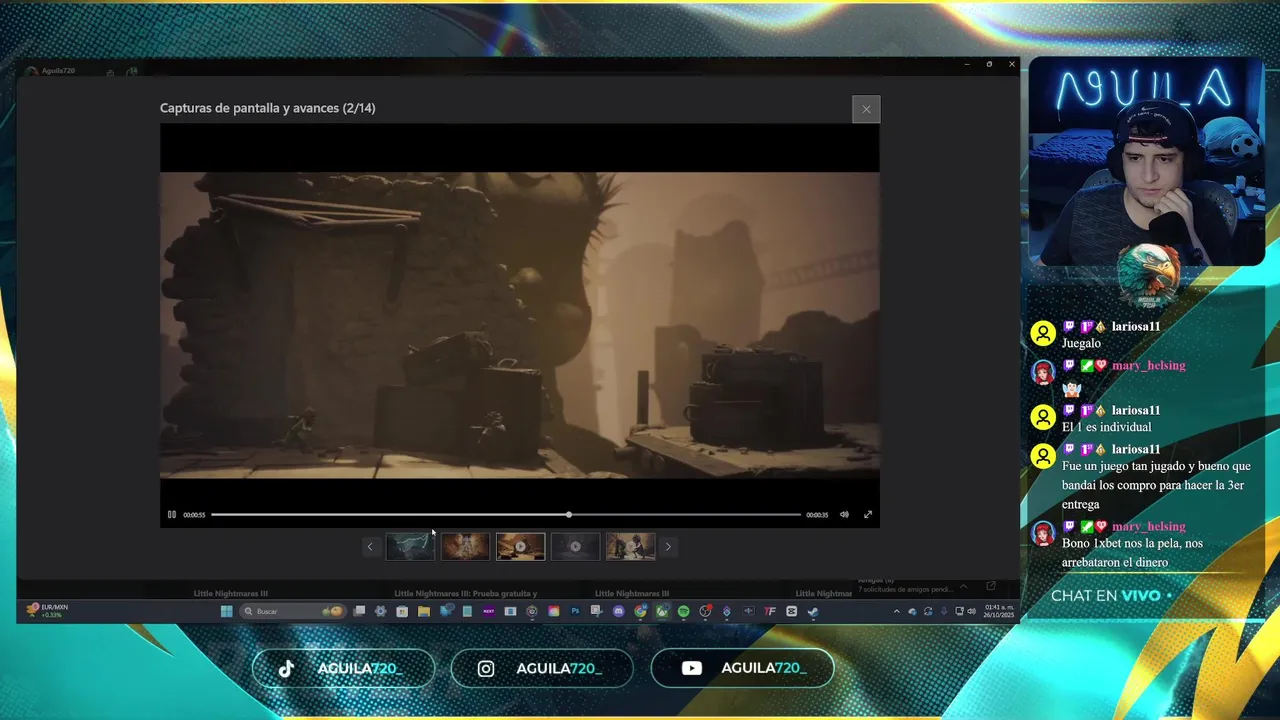This screenshot has width=1280, height=720.
Task: Select the fifth thumbnail in the strip
Action: [630, 546]
